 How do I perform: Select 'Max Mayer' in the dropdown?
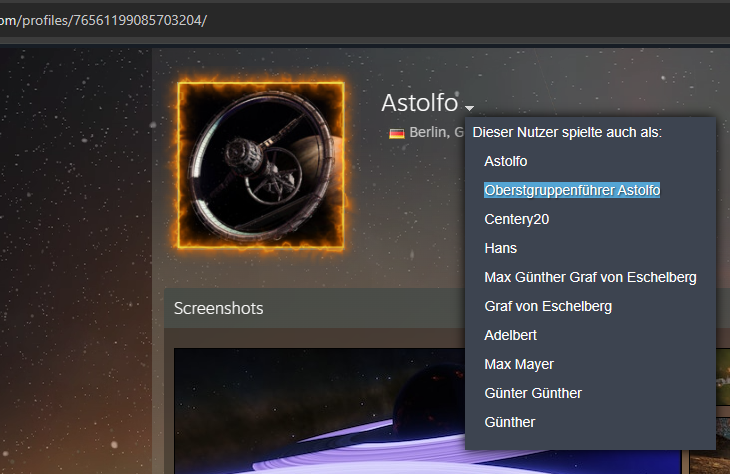518,364
